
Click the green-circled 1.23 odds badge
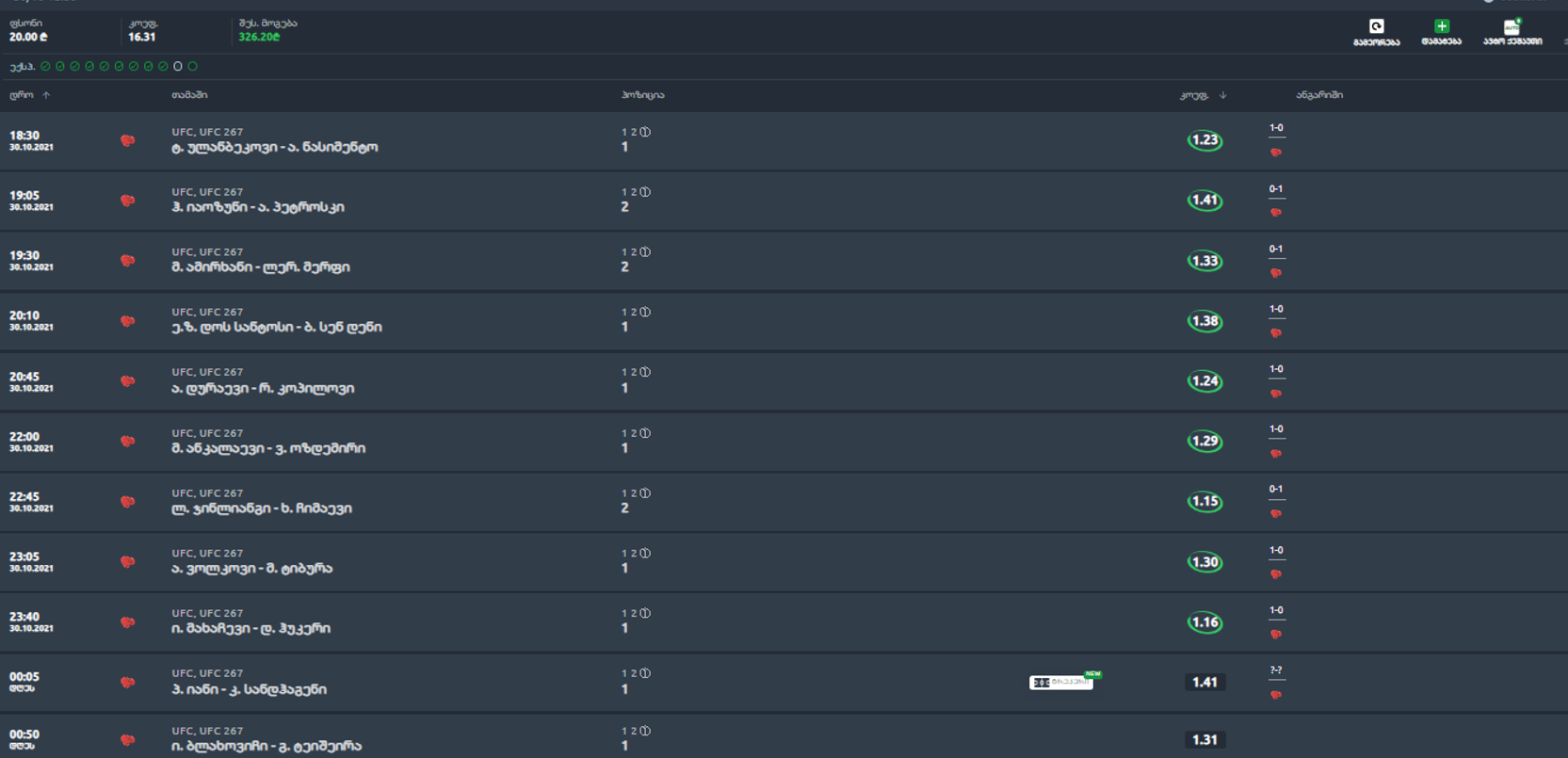(x=1204, y=140)
